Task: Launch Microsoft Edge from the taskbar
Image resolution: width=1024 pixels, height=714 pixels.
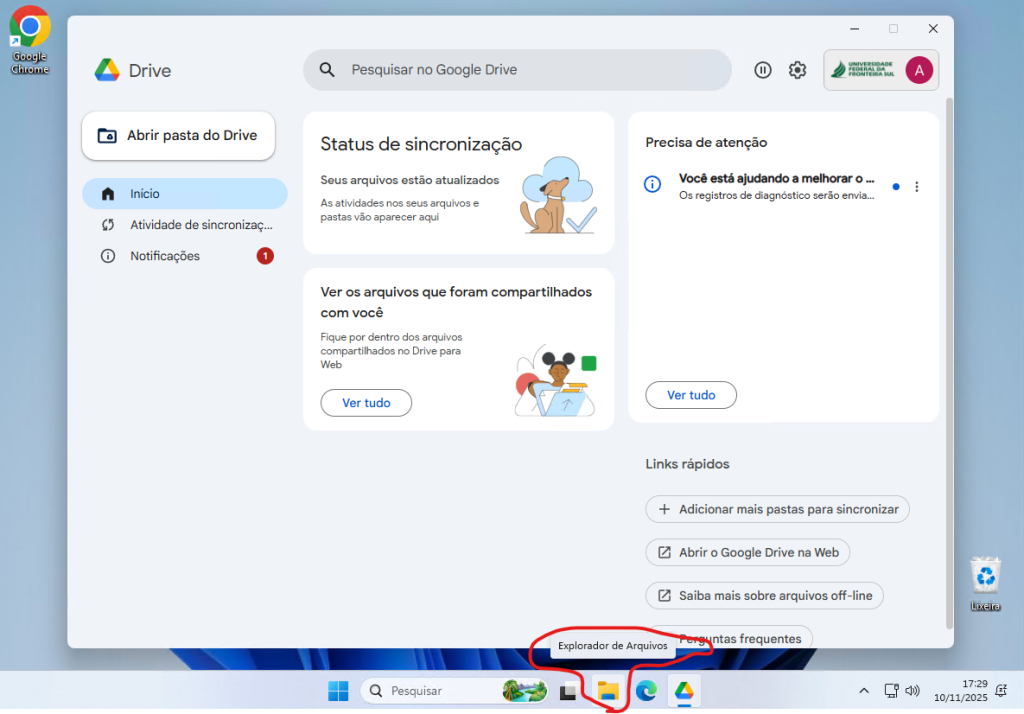Action: [x=646, y=691]
